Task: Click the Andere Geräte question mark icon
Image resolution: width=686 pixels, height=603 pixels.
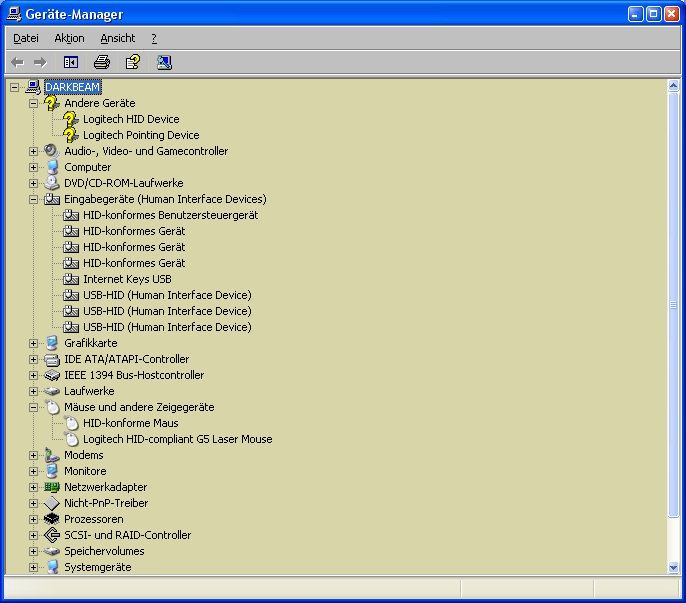Action: point(52,103)
